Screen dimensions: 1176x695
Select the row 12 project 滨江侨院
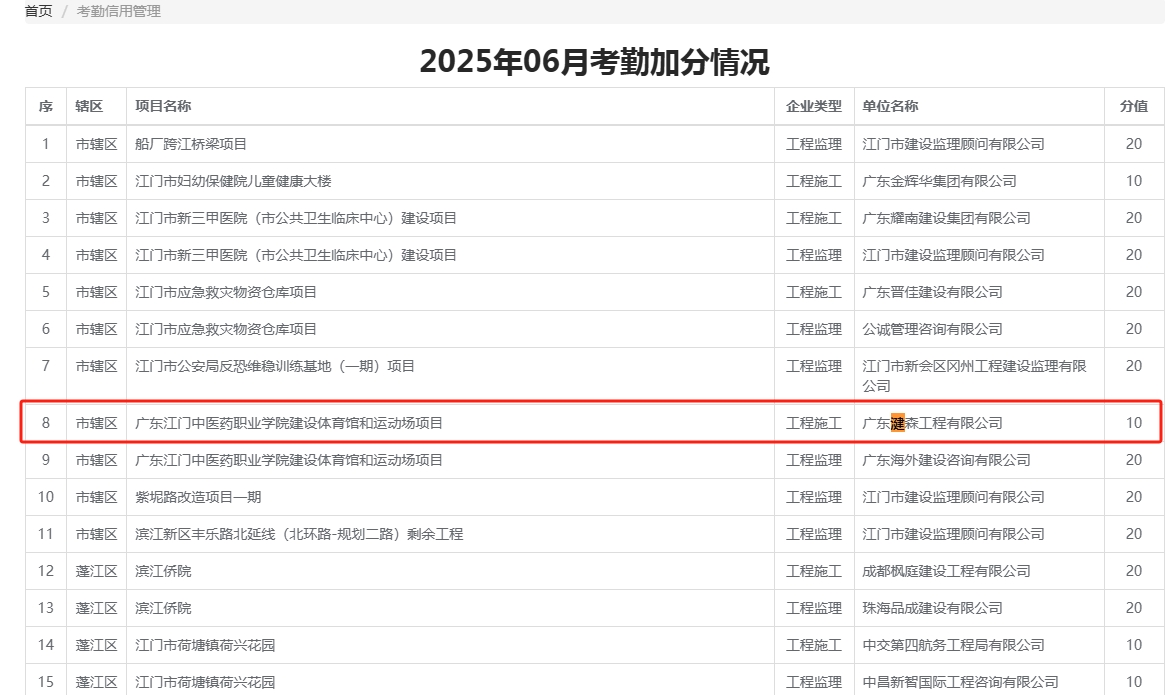click(164, 571)
